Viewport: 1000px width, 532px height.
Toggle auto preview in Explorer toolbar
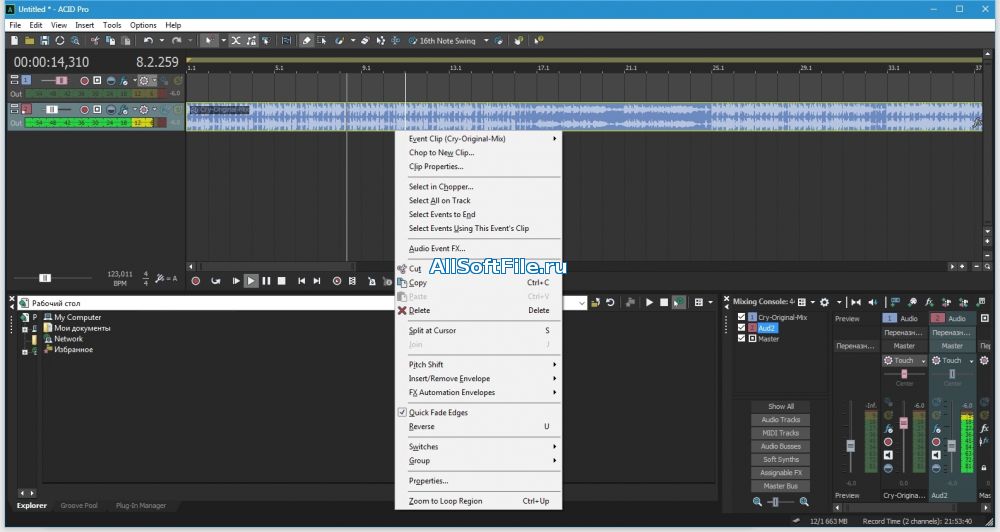pos(679,302)
